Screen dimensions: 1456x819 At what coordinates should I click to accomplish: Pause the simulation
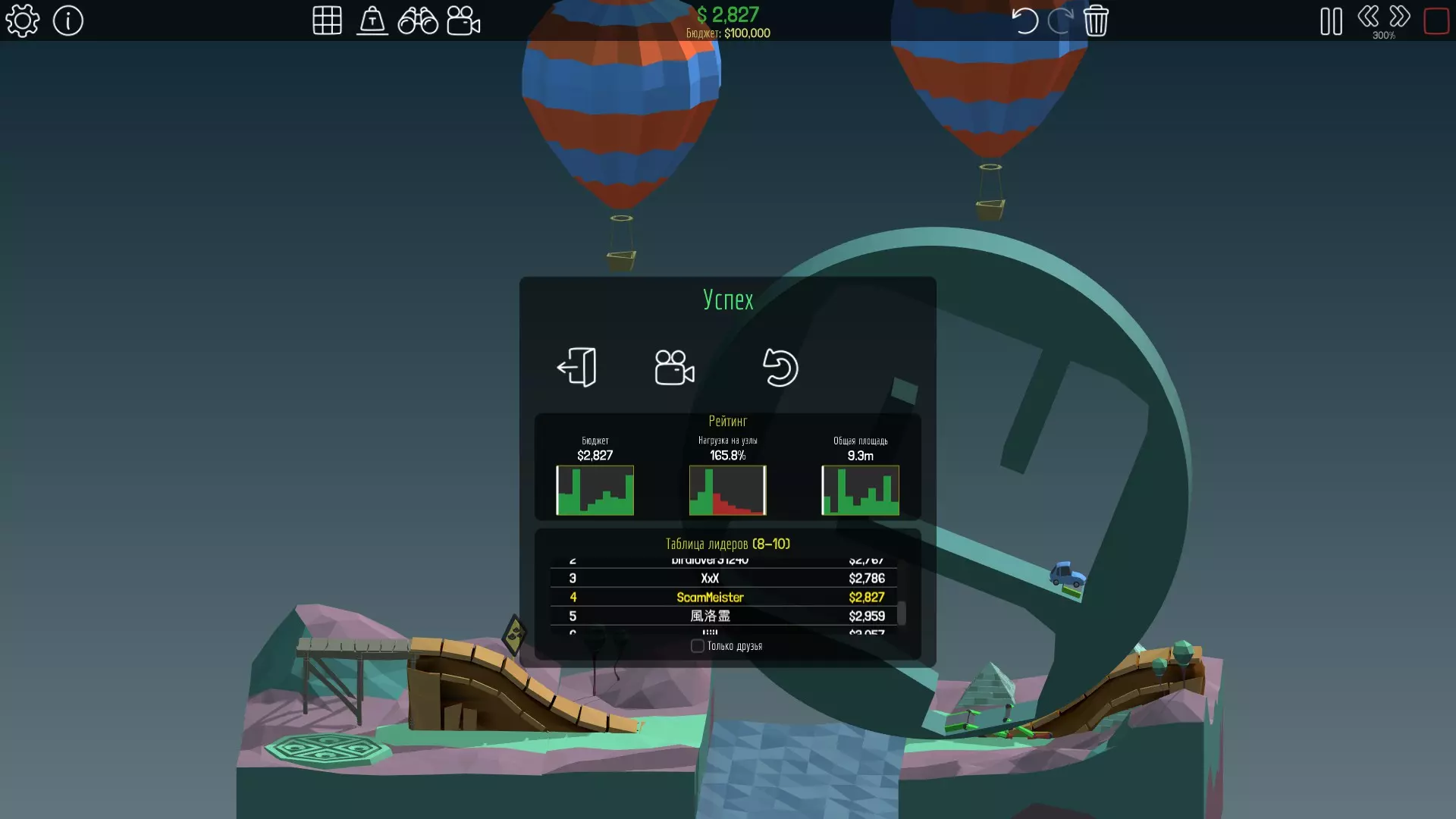(x=1331, y=21)
